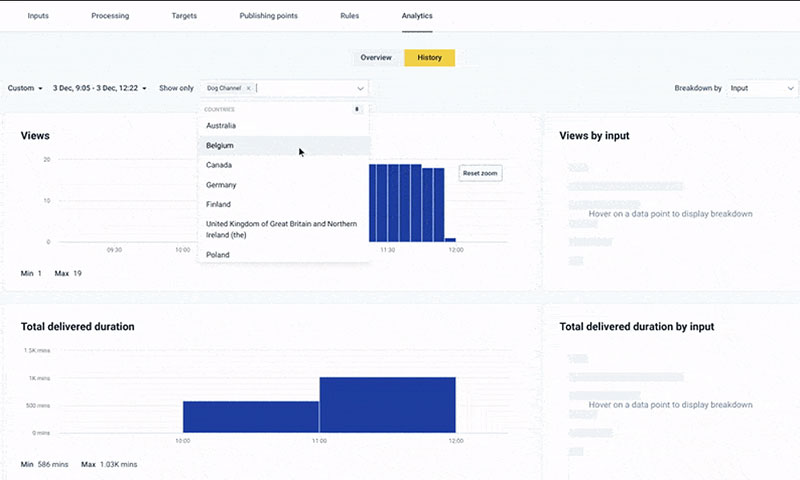Screen dimensions: 800x480
Task: Select Germany in the dropdown list
Action: (x=221, y=185)
